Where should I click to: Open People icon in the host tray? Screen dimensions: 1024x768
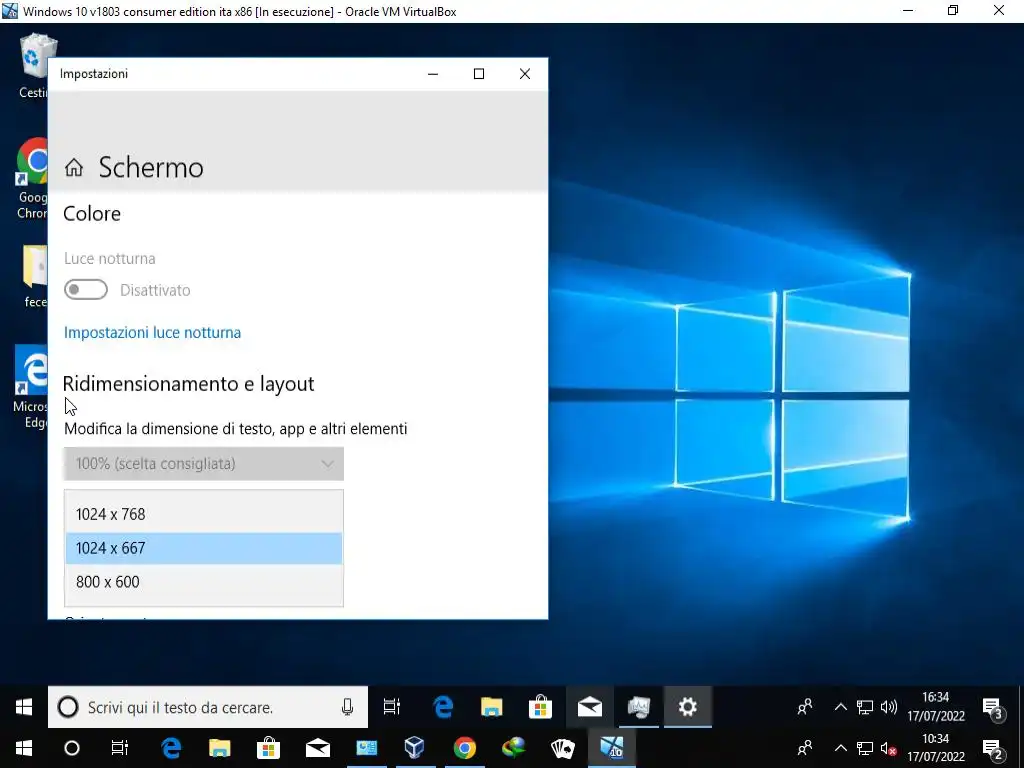[805, 748]
